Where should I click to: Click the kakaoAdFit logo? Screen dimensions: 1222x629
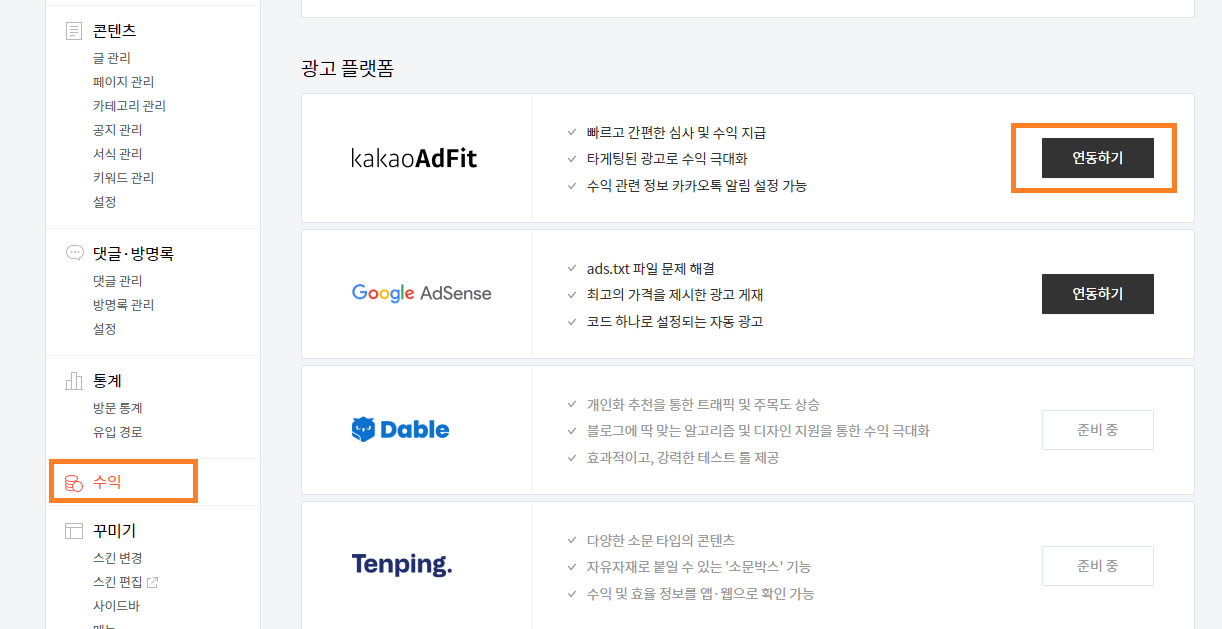click(414, 158)
